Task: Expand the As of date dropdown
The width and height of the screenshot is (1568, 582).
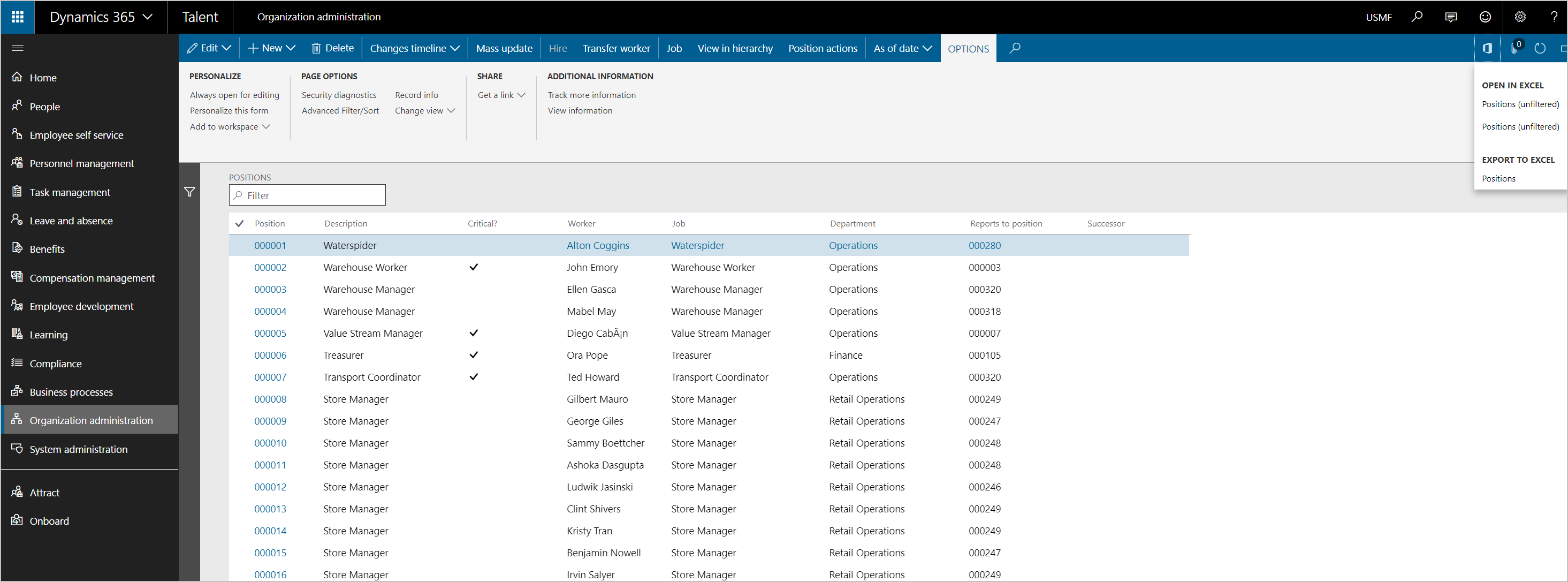Action: point(900,48)
